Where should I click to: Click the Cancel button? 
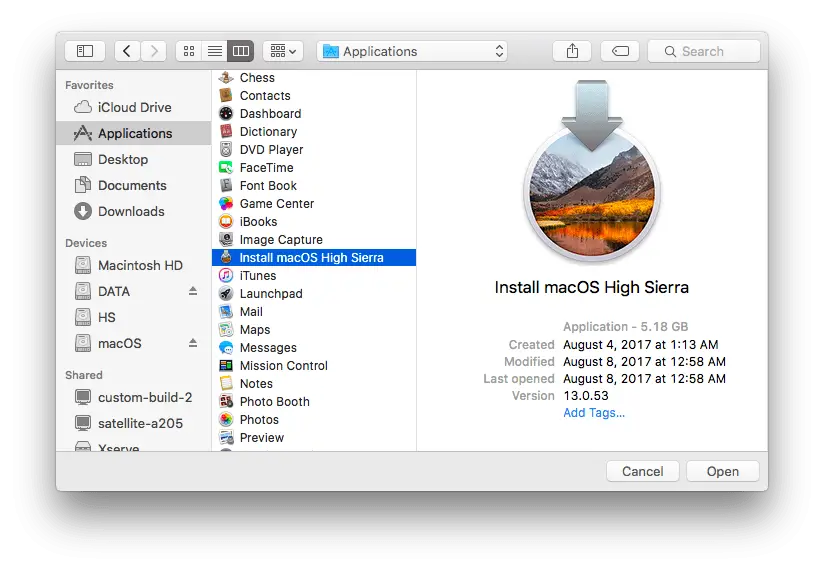pos(642,471)
